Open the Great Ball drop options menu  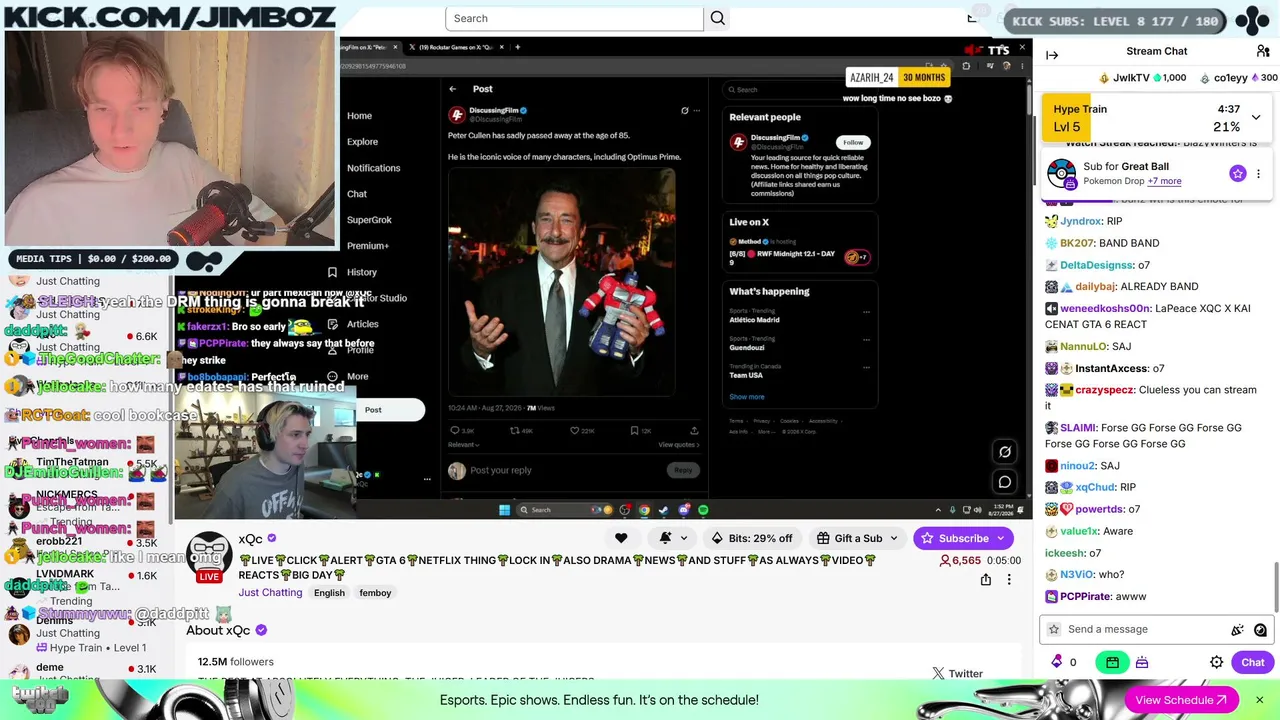(x=1258, y=174)
